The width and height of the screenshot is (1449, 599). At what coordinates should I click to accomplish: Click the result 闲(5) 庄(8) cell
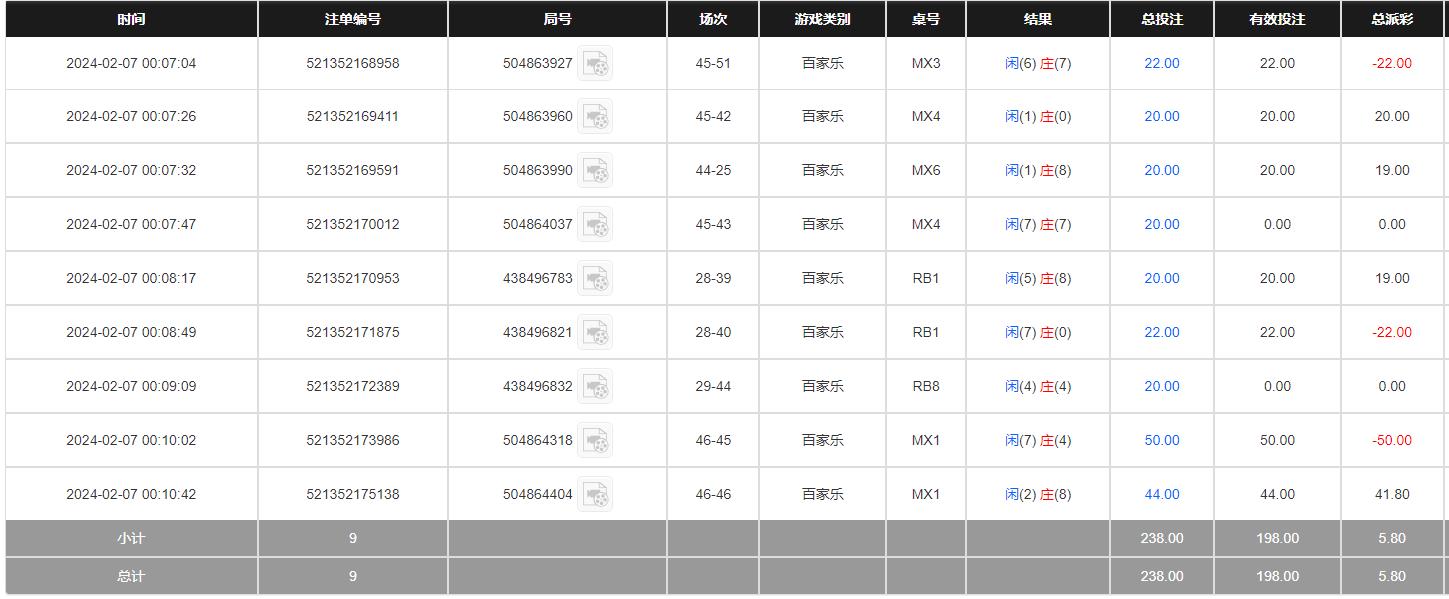pos(1038,278)
